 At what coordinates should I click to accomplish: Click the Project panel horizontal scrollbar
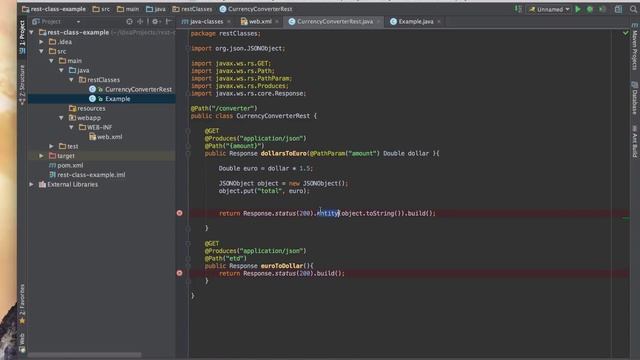tap(85, 355)
